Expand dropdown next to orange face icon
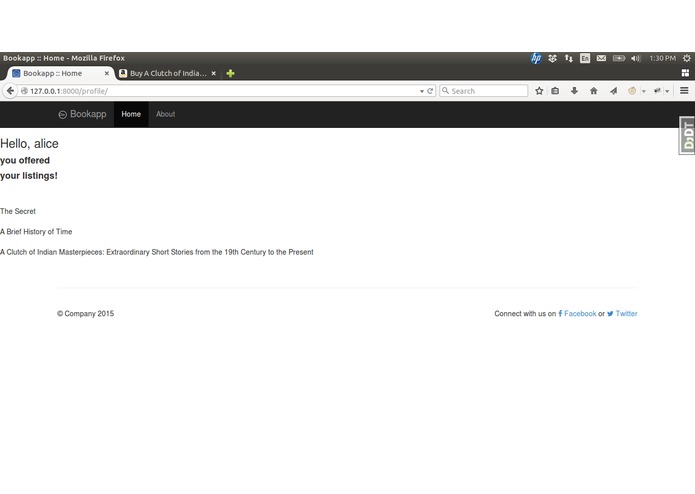The image size is (695, 494). [644, 91]
